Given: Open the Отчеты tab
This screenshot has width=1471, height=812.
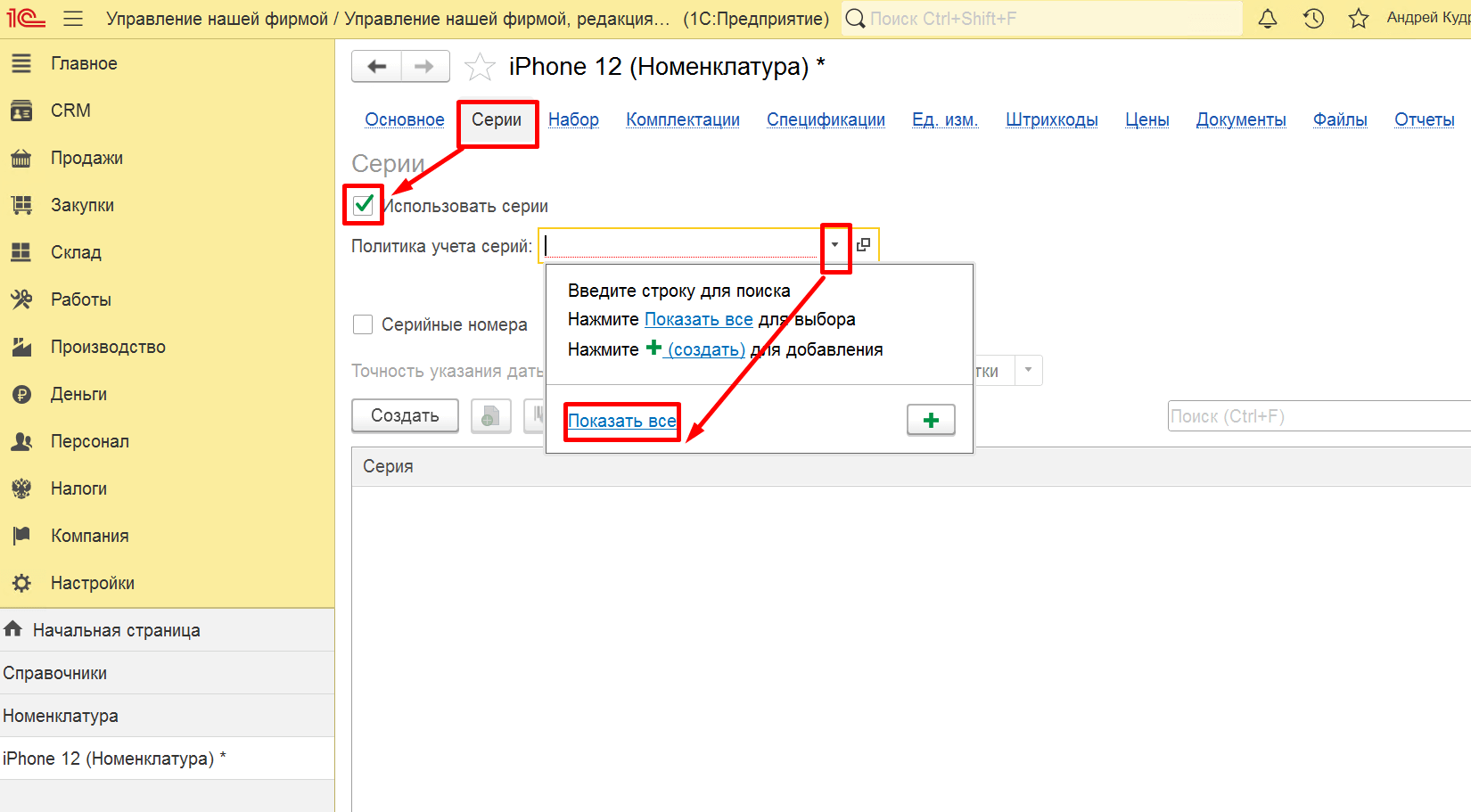Looking at the screenshot, I should (x=1425, y=119).
